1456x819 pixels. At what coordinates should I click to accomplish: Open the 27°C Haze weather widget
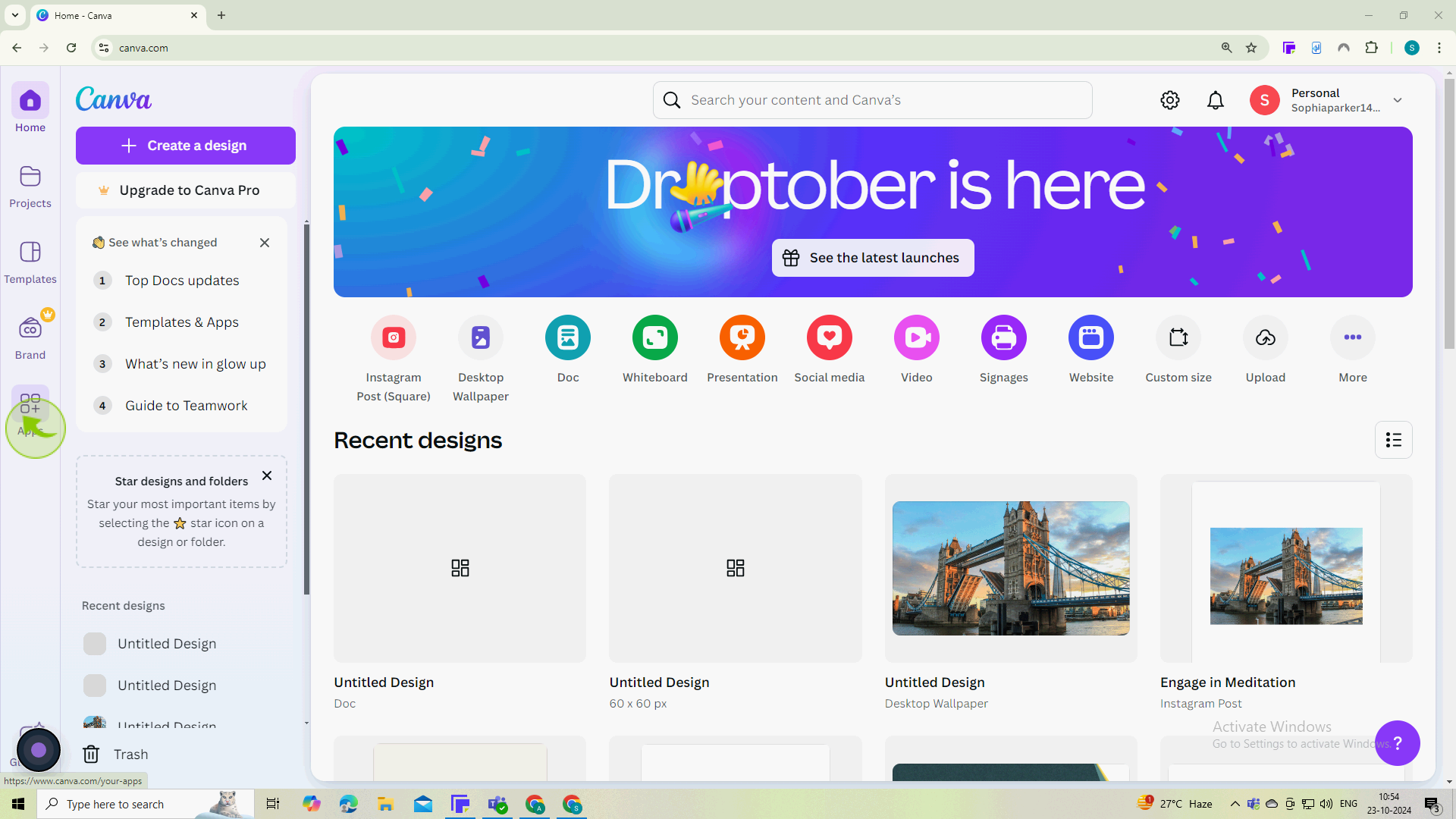[1175, 804]
